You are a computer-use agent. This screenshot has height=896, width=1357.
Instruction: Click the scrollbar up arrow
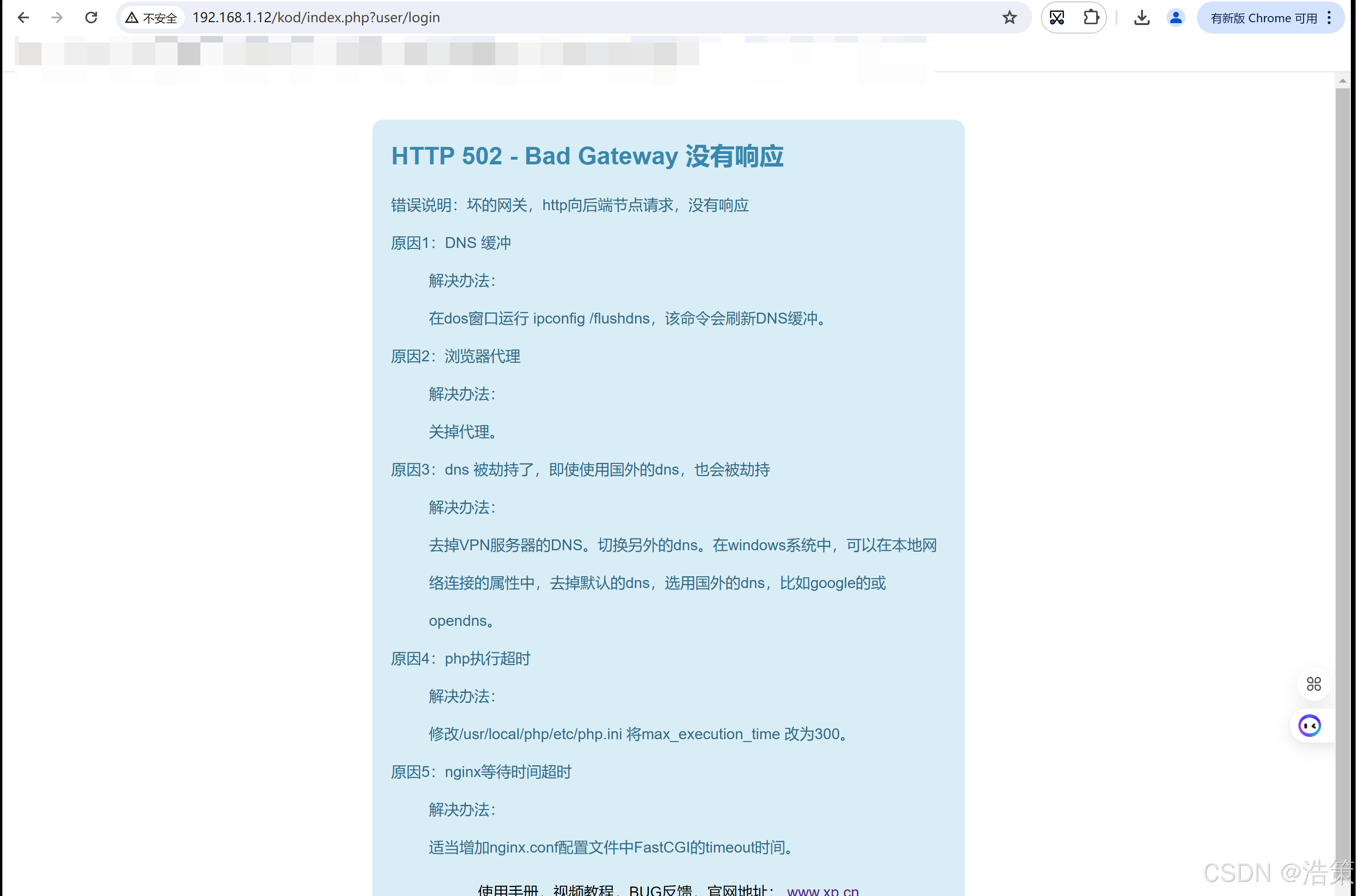[x=1343, y=81]
